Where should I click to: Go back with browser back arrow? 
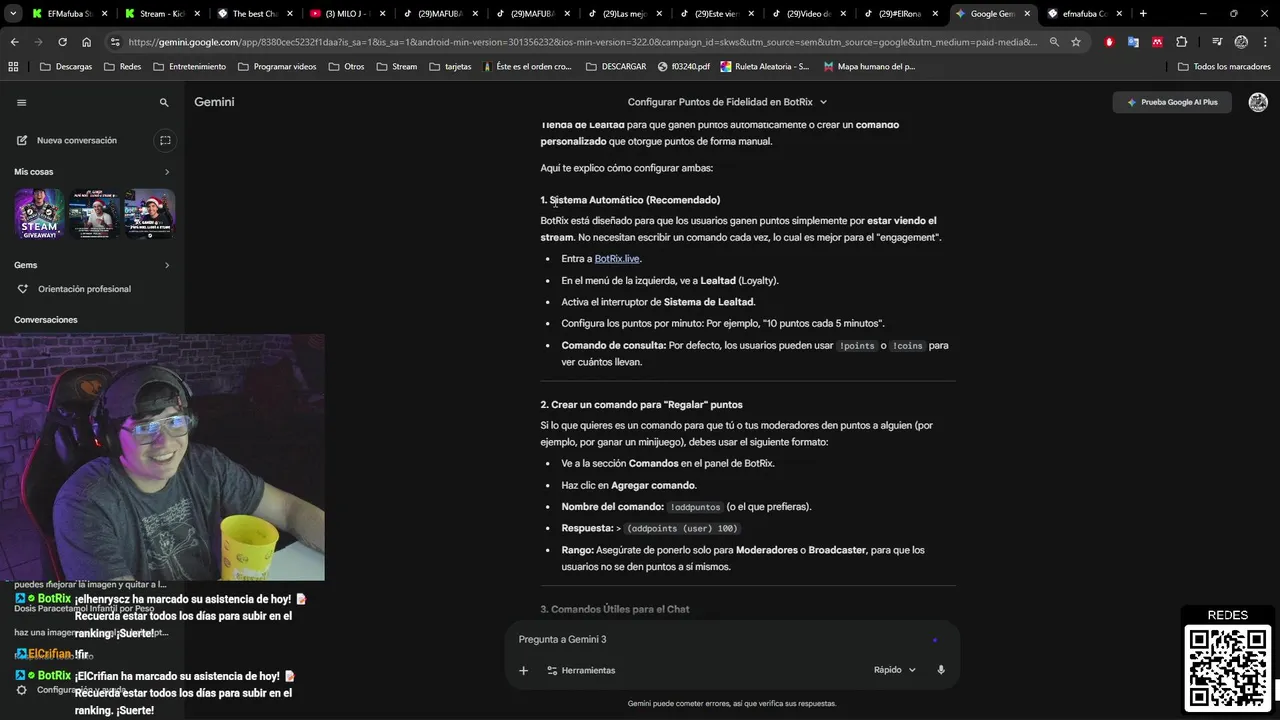click(x=14, y=42)
